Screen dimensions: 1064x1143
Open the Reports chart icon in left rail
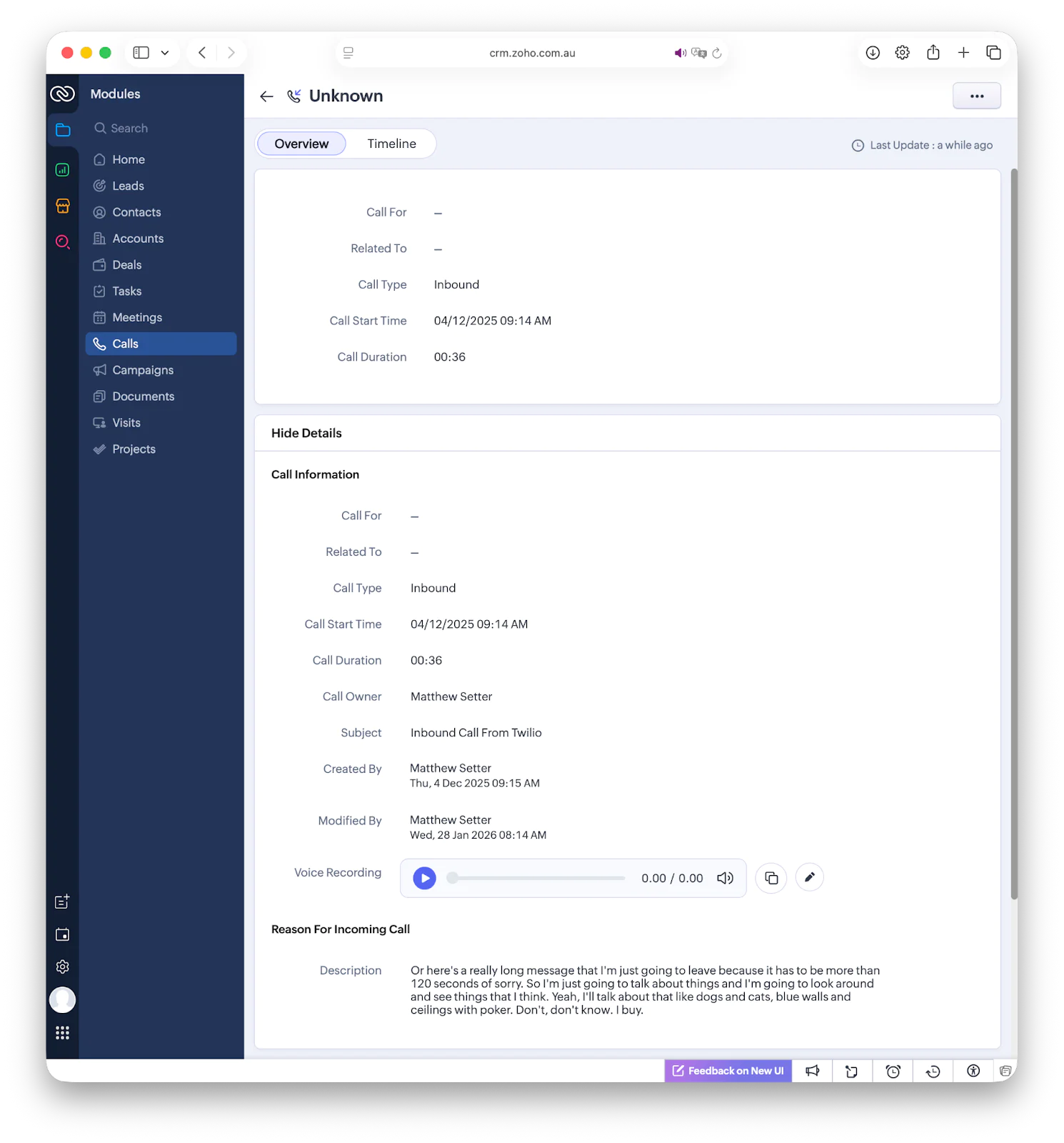[x=63, y=170]
